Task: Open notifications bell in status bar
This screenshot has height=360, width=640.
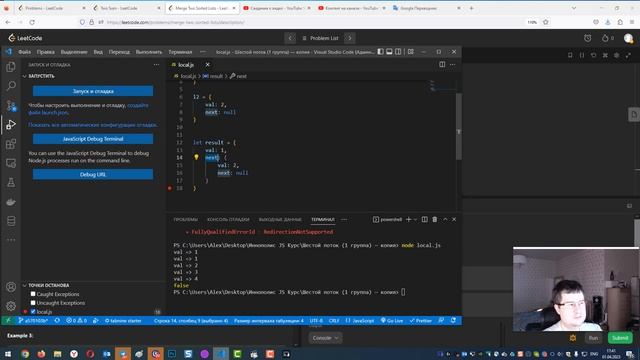Action: [x=453, y=320]
